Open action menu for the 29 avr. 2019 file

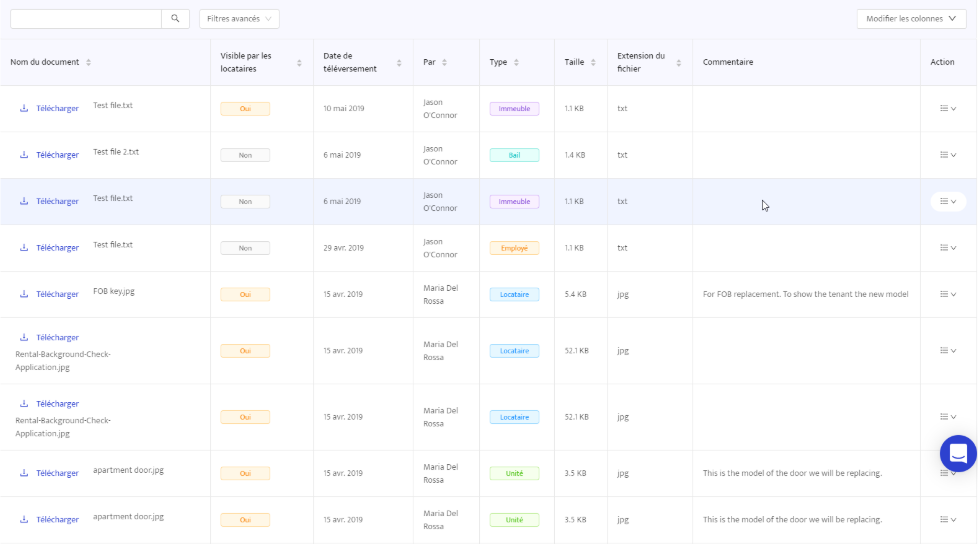948,248
